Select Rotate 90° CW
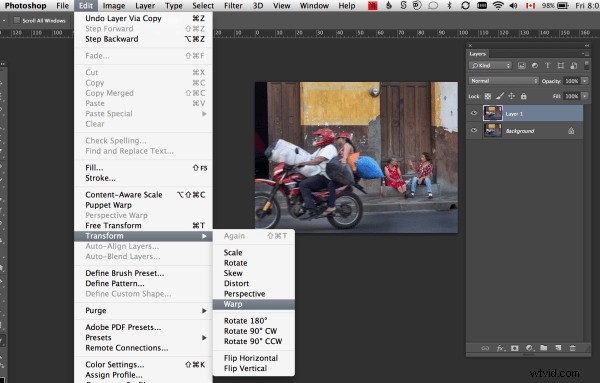600x383 pixels. 254,331
